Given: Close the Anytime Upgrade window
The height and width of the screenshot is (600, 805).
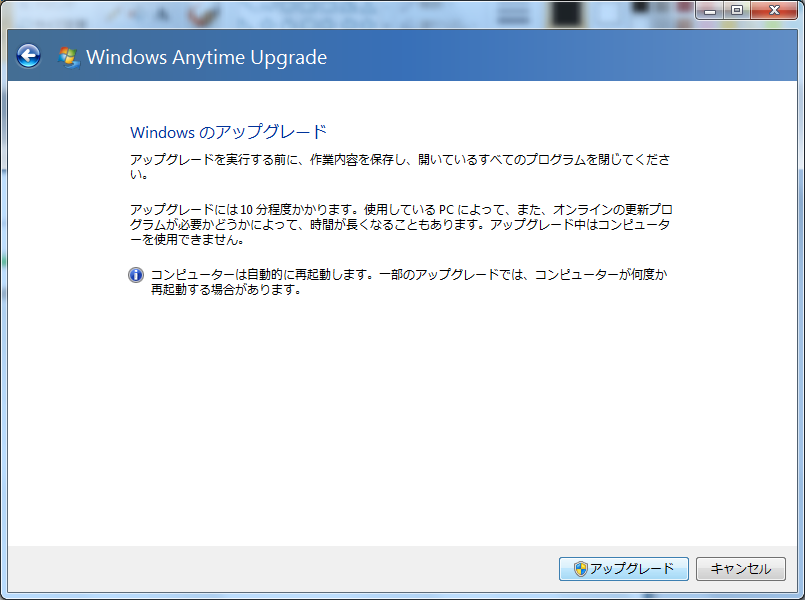Looking at the screenshot, I should click(x=774, y=10).
